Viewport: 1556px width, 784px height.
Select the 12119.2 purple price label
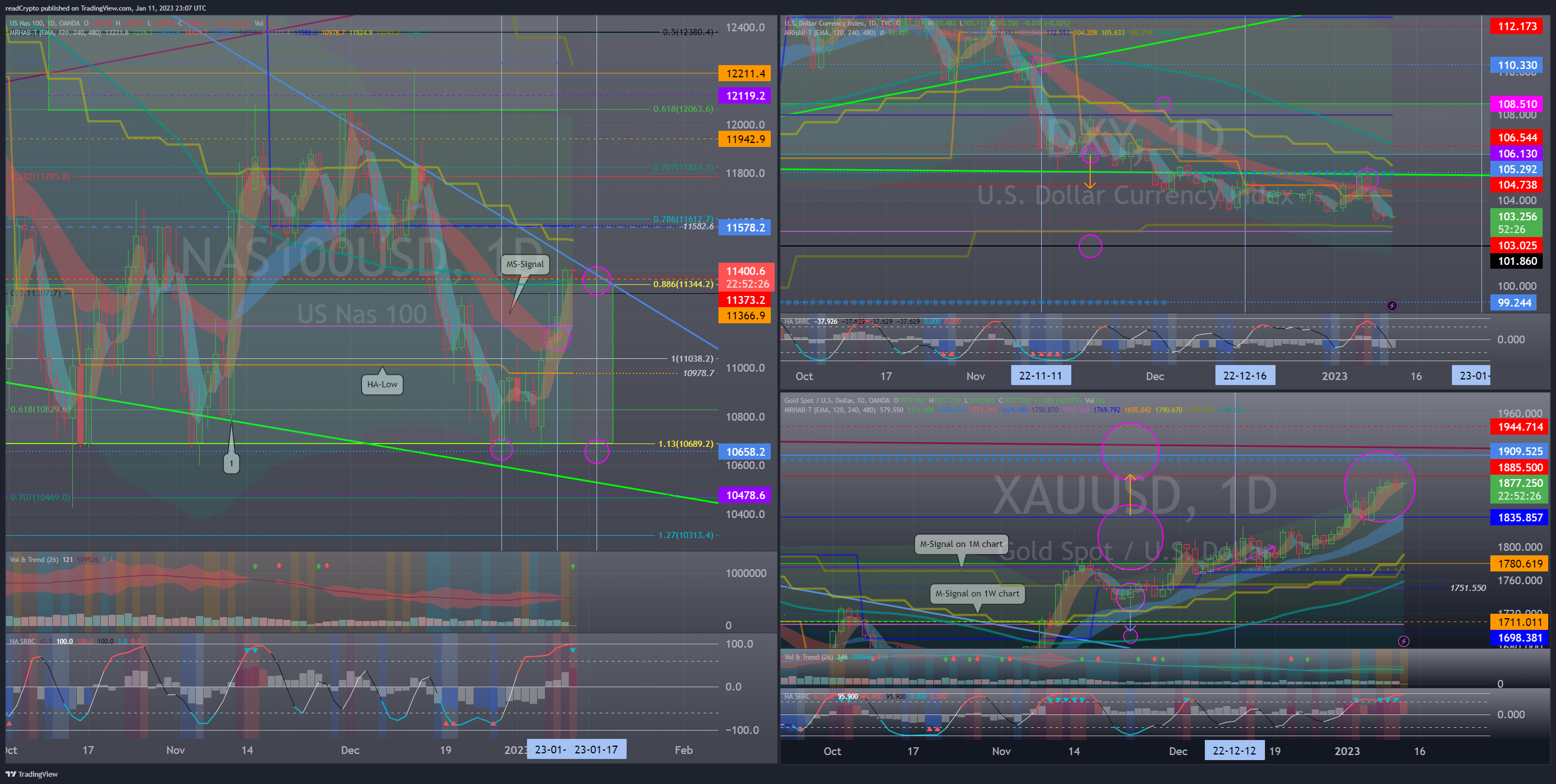click(744, 96)
